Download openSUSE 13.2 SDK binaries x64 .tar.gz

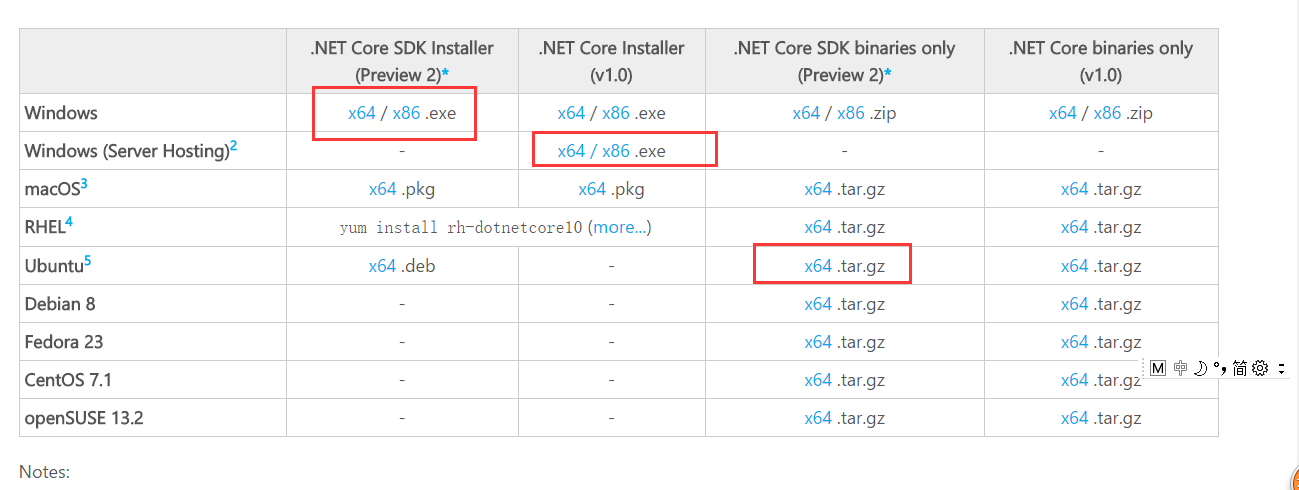[818, 418]
